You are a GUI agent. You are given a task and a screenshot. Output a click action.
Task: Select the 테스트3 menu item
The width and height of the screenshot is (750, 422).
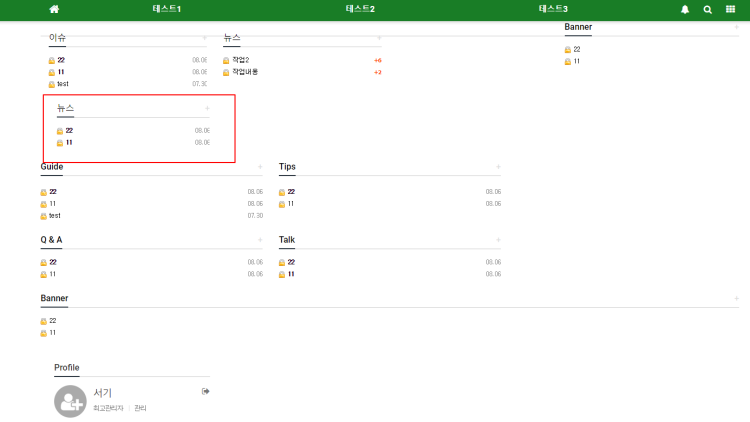point(553,9)
